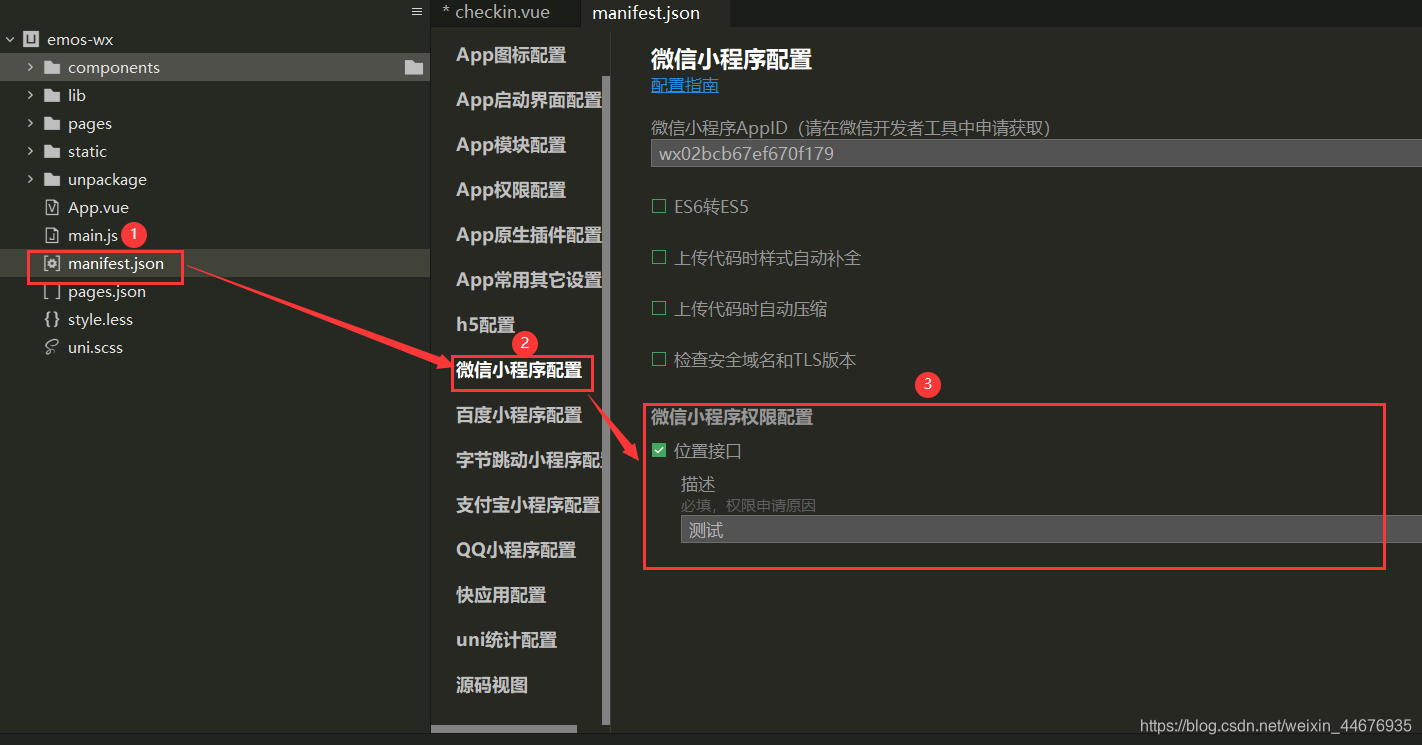Screen dimensions: 1422x745
Task: Select pages.json in the project tree
Action: (107, 292)
